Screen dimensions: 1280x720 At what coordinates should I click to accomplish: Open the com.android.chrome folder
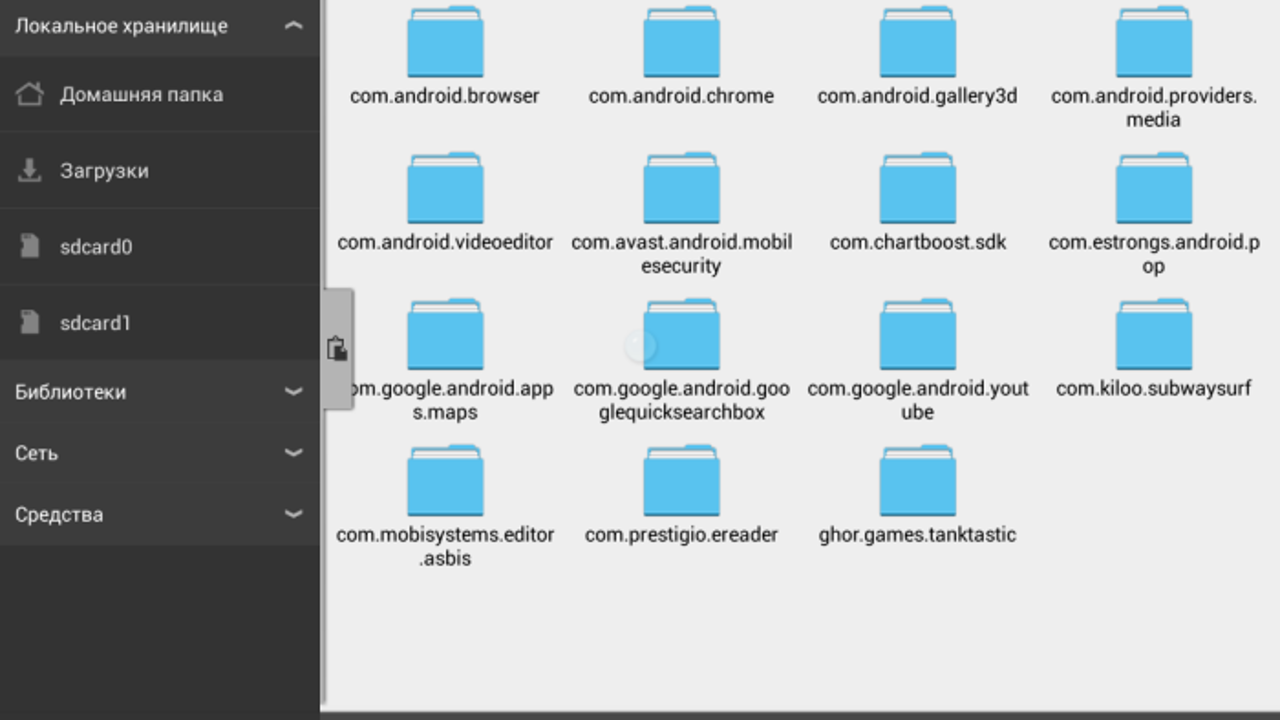pyautogui.click(x=681, y=45)
